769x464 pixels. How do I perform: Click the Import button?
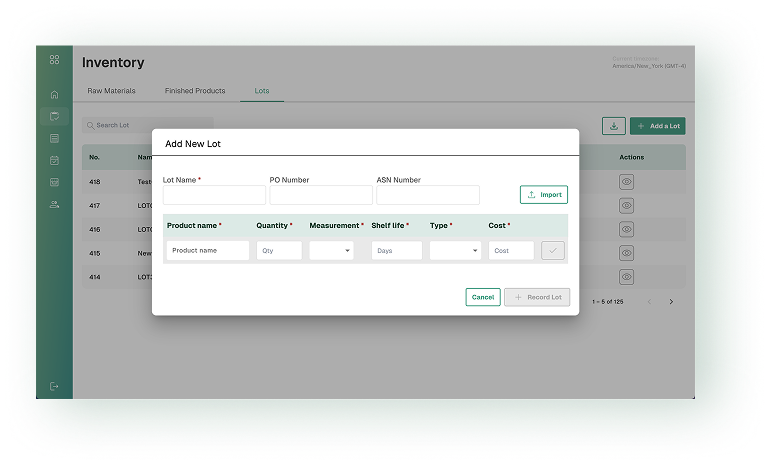click(544, 194)
